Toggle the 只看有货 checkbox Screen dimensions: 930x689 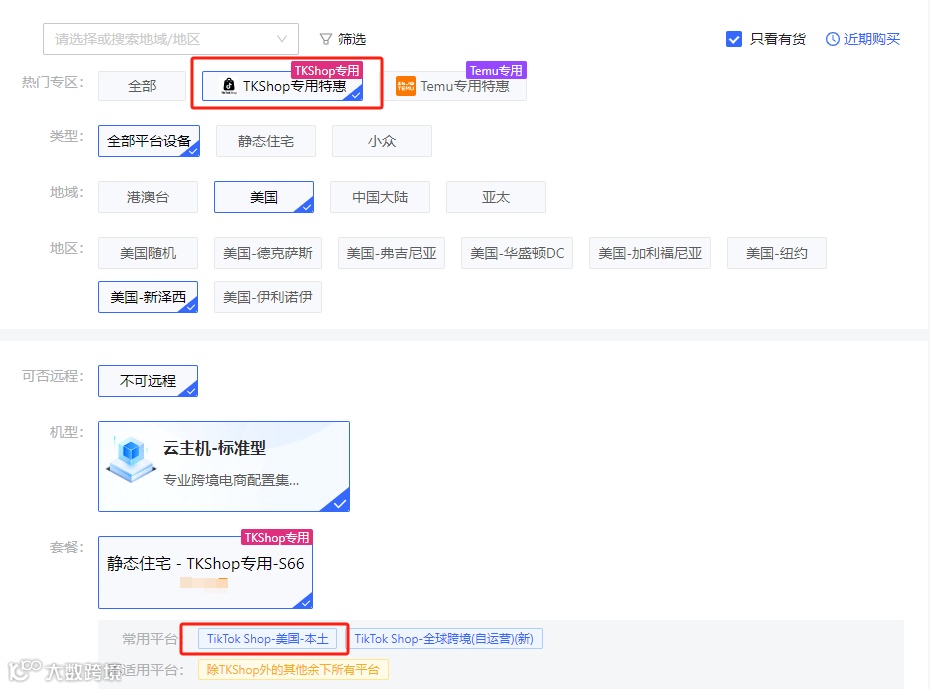point(734,39)
